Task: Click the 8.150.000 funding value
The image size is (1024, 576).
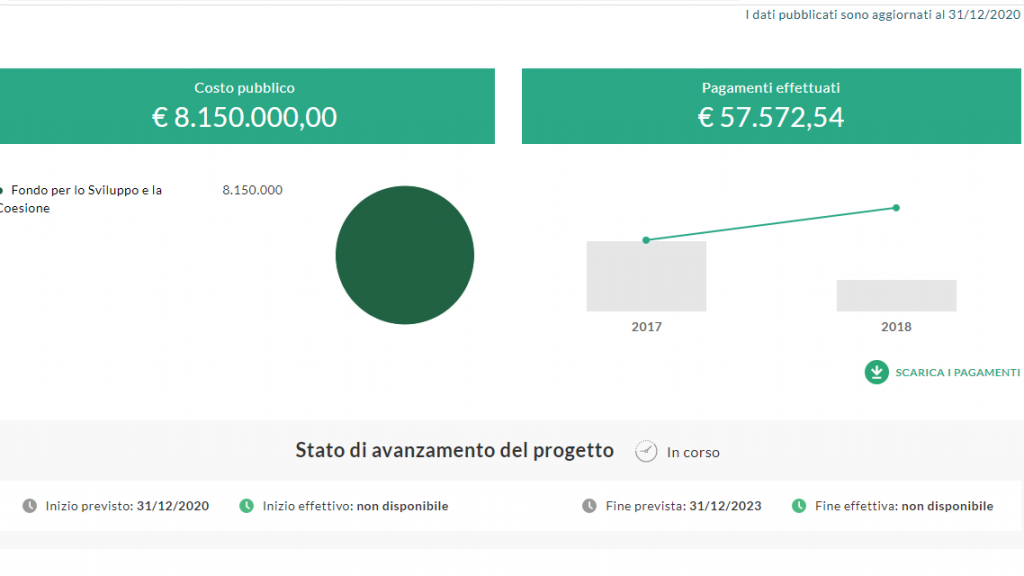Action: [253, 190]
